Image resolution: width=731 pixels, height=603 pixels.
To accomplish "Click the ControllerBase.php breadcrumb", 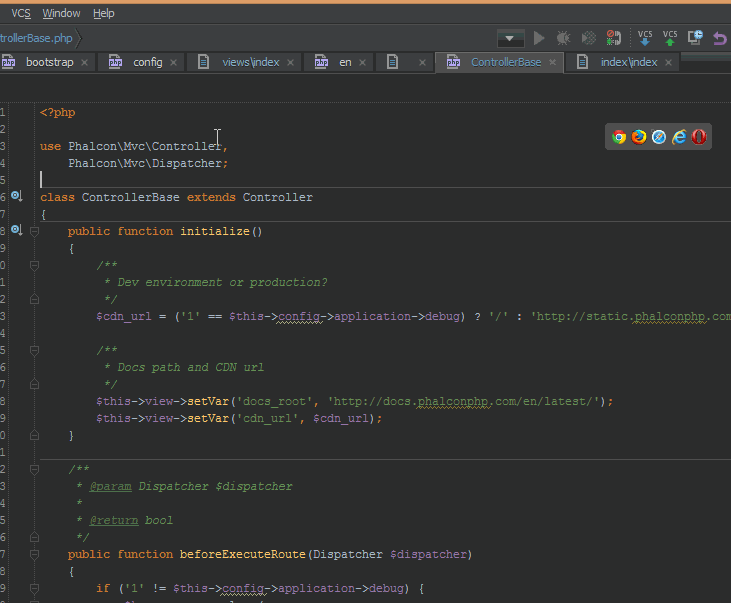I will tap(36, 38).
